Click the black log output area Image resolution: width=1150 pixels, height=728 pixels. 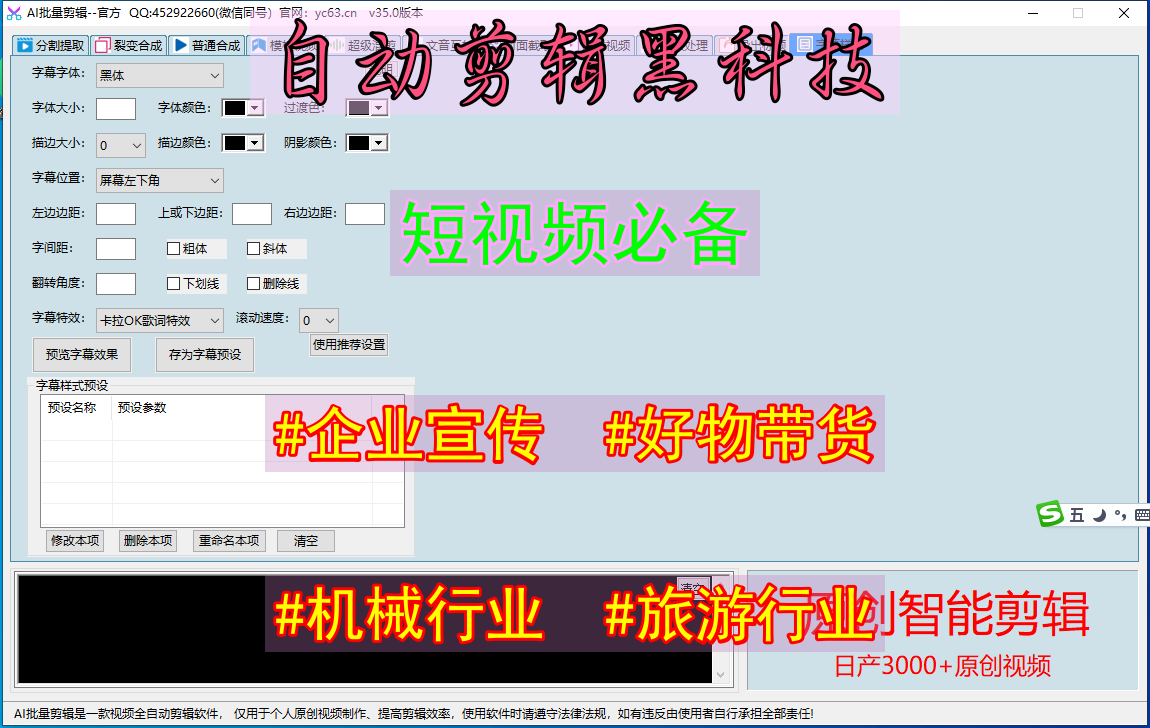(365, 630)
